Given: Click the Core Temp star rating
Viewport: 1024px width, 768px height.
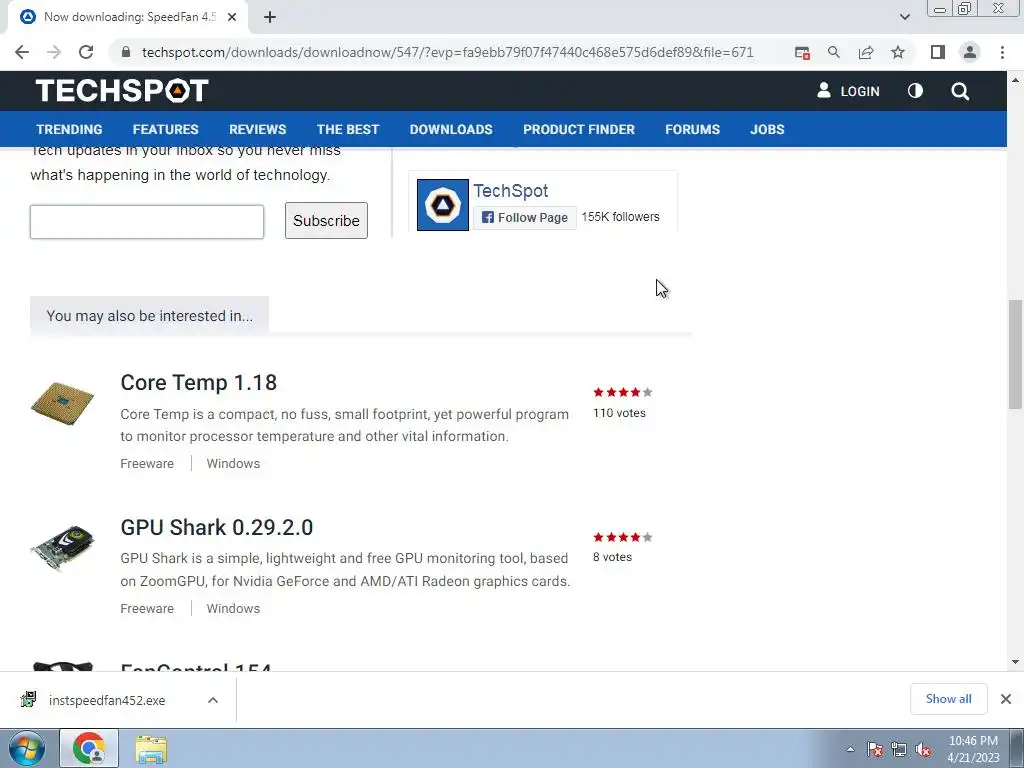Looking at the screenshot, I should pyautogui.click(x=622, y=392).
